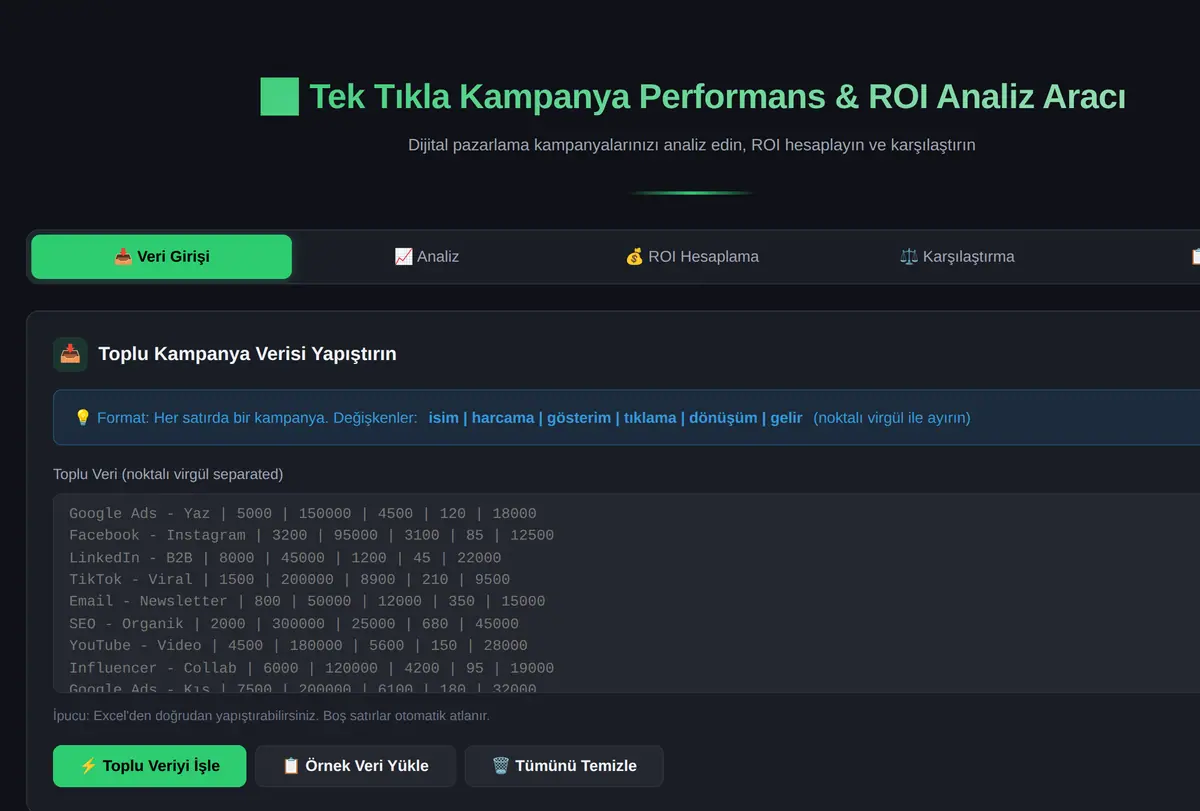Click the 'Facebook - Instagram' data line
The image size is (1200, 811).
pyautogui.click(x=311, y=535)
